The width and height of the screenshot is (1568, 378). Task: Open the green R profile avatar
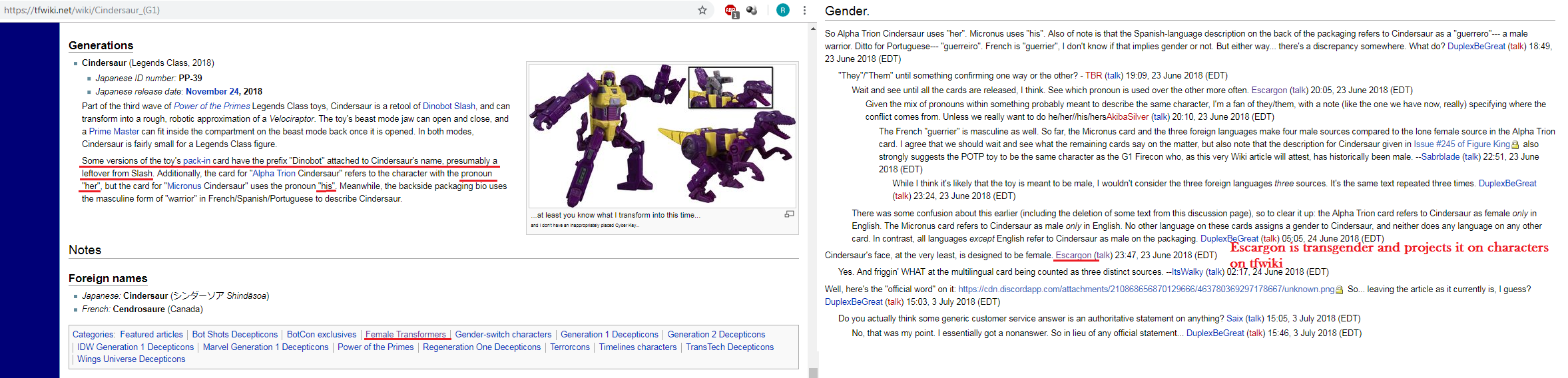[783, 10]
